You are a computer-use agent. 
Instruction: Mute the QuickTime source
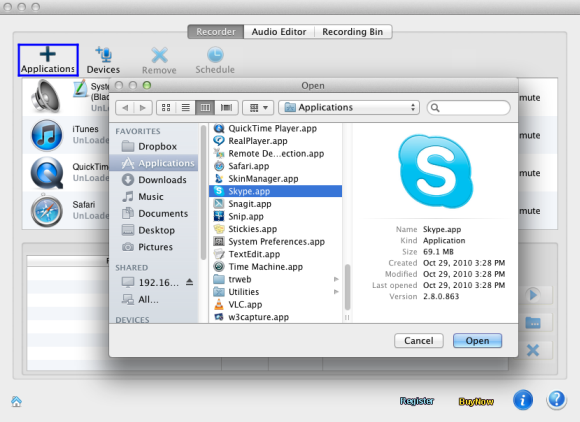click(530, 173)
